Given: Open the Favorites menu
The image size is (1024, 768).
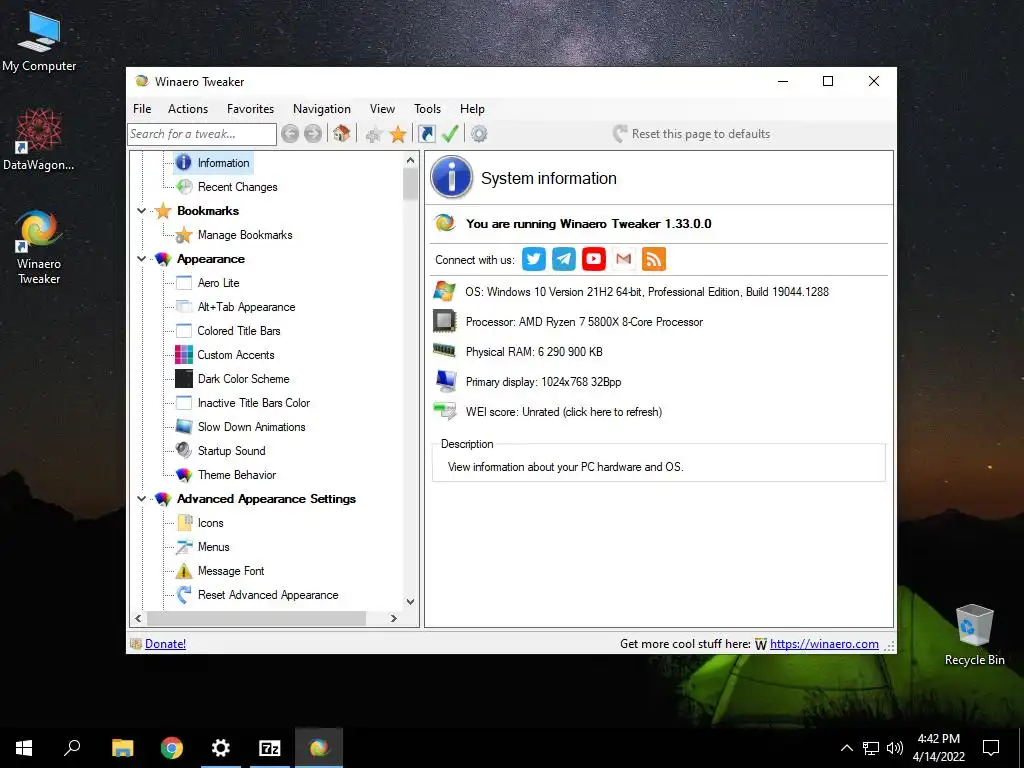Looking at the screenshot, I should tap(251, 109).
